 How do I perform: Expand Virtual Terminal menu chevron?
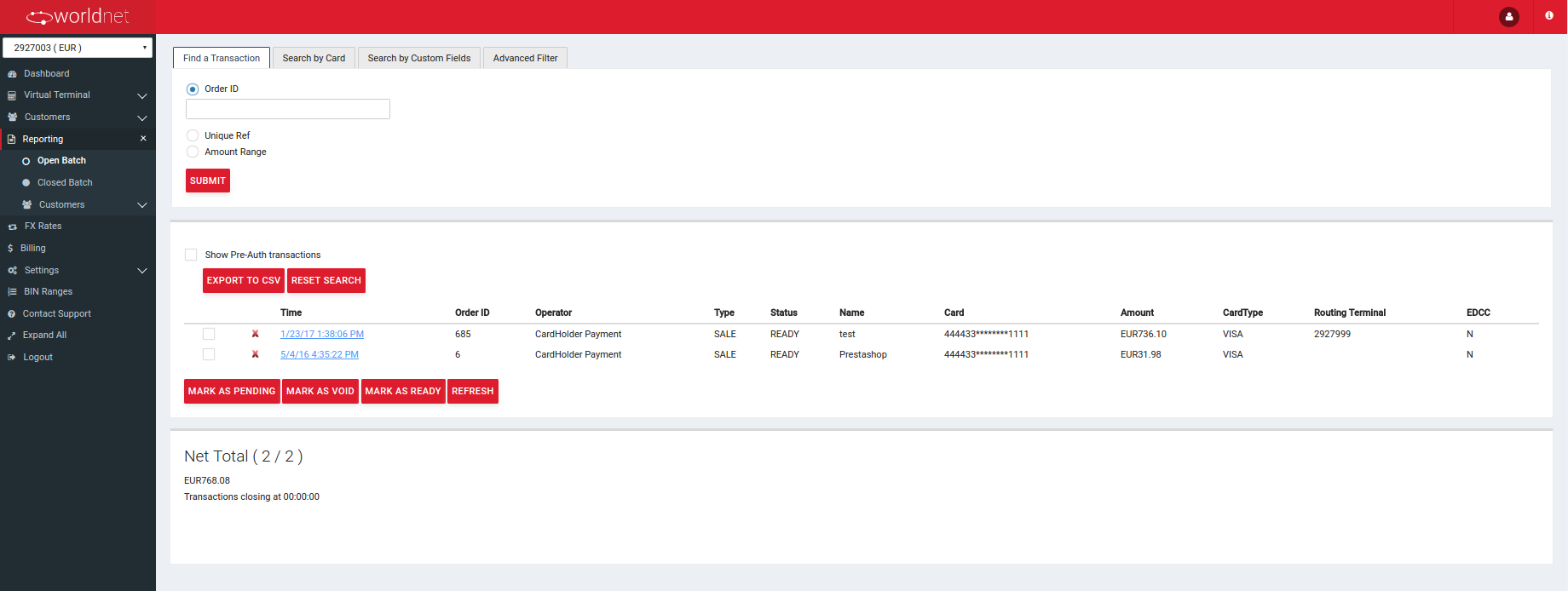(x=142, y=96)
